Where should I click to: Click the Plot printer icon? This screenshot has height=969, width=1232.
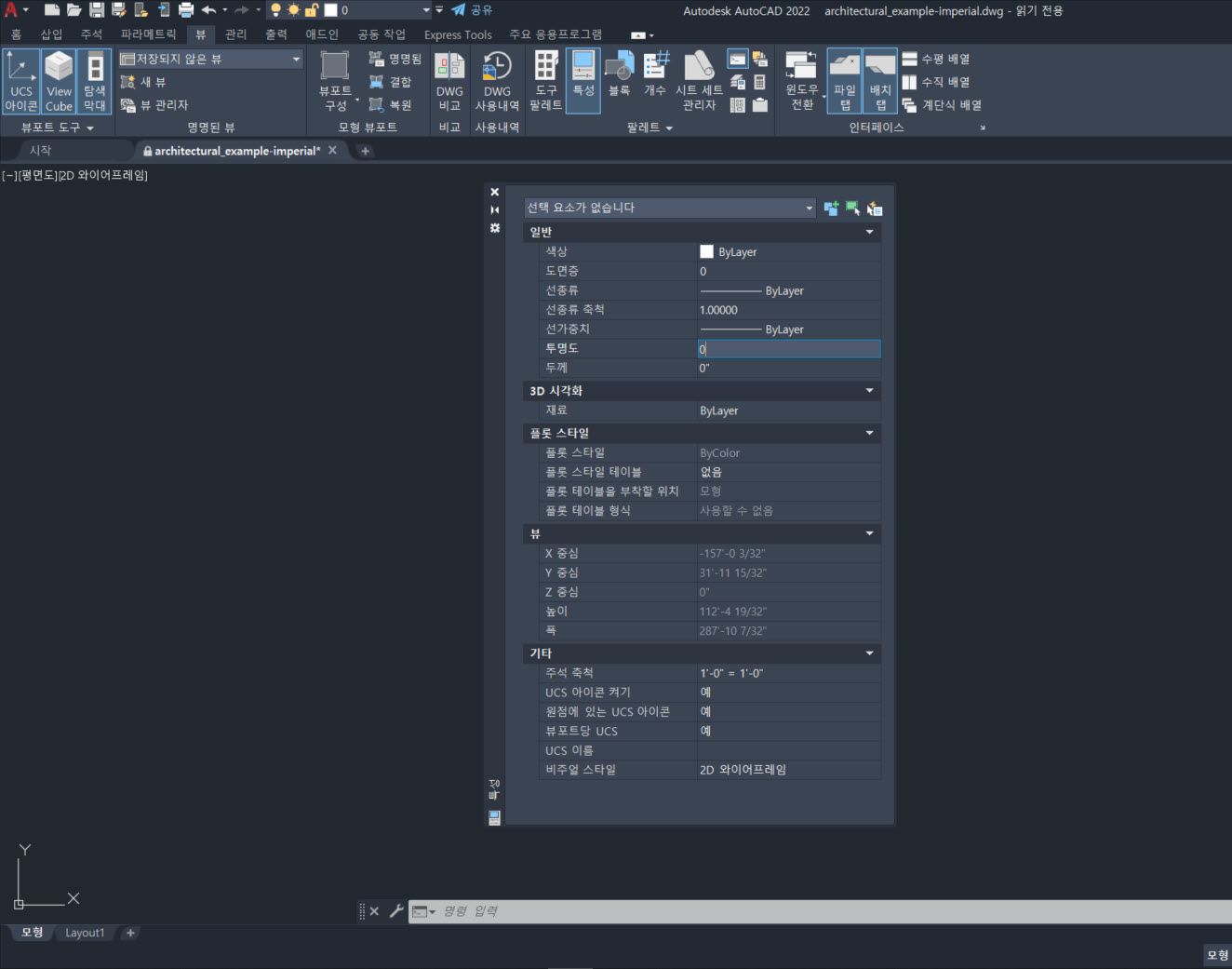click(x=186, y=10)
